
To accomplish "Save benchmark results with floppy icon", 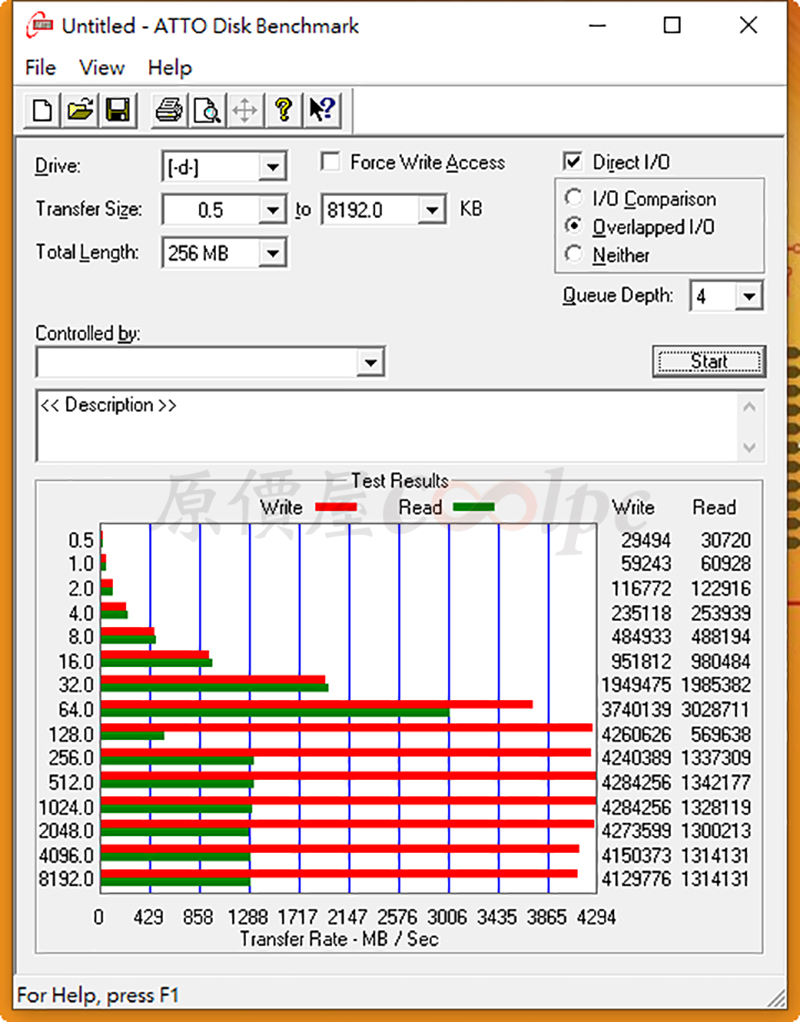I will (x=118, y=110).
